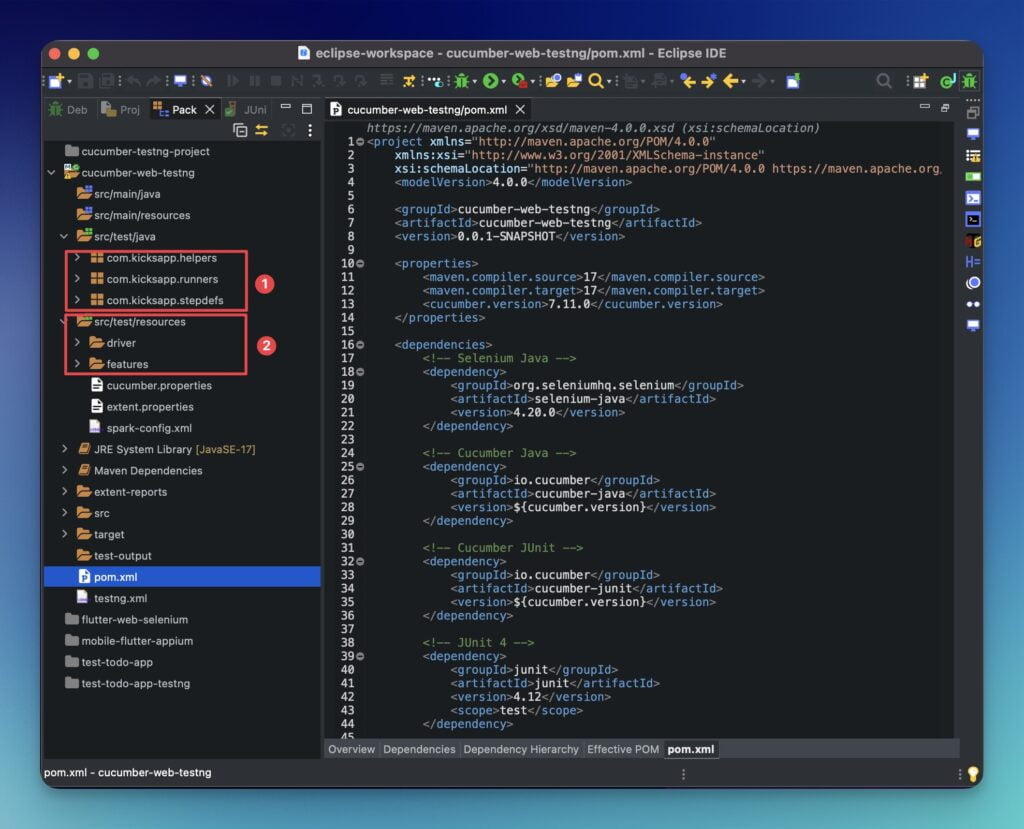Toggle Skip All Breakpoints

click(x=206, y=81)
